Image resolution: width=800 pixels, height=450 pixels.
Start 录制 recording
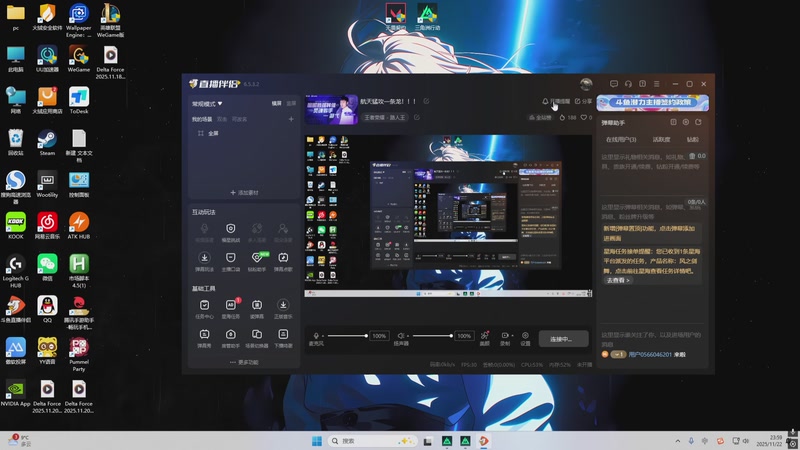coord(505,338)
